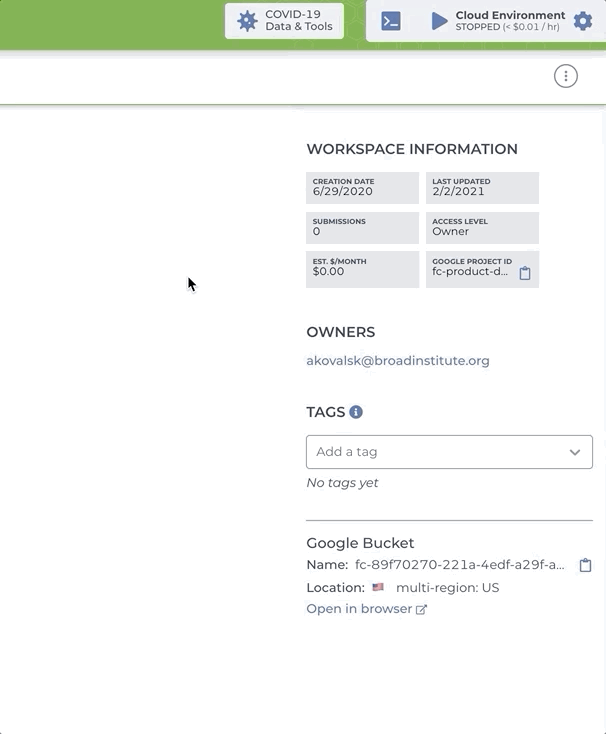606x734 pixels.
Task: Click the COVID-19 virus icon
Action: (x=247, y=21)
